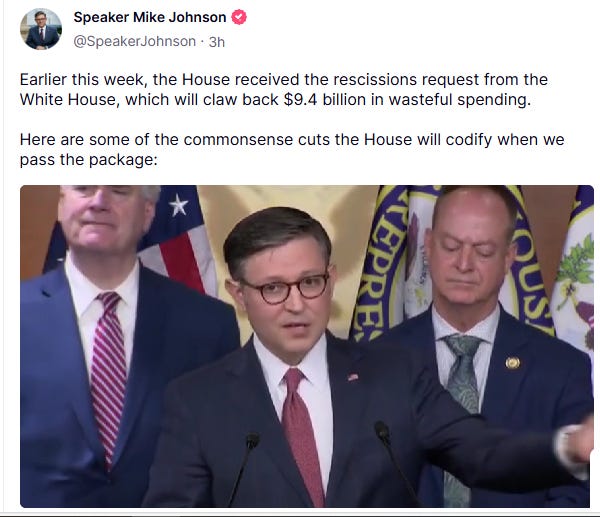Open the profile avatar photo
The image size is (600, 517).
[x=41, y=29]
